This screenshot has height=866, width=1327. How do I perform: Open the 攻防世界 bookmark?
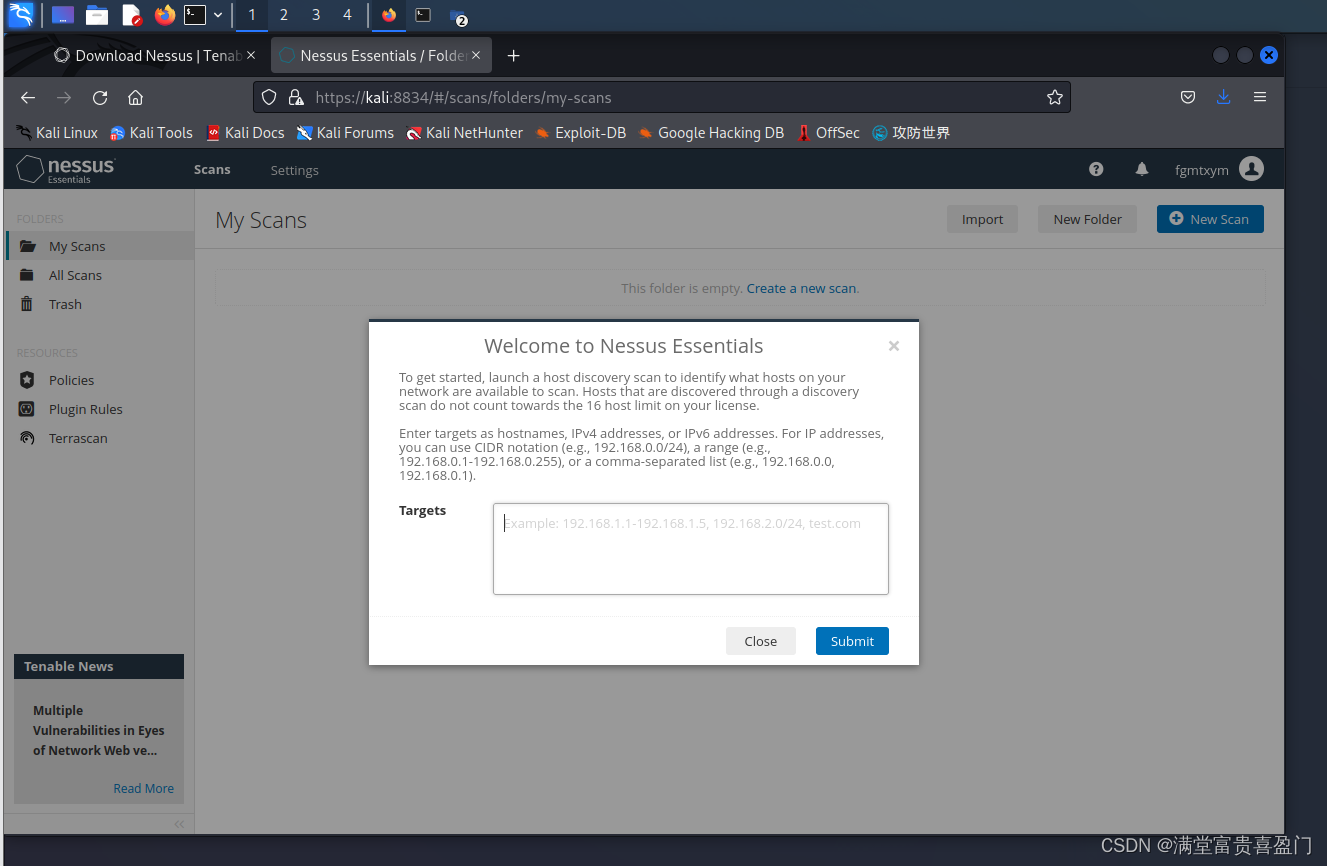911,133
